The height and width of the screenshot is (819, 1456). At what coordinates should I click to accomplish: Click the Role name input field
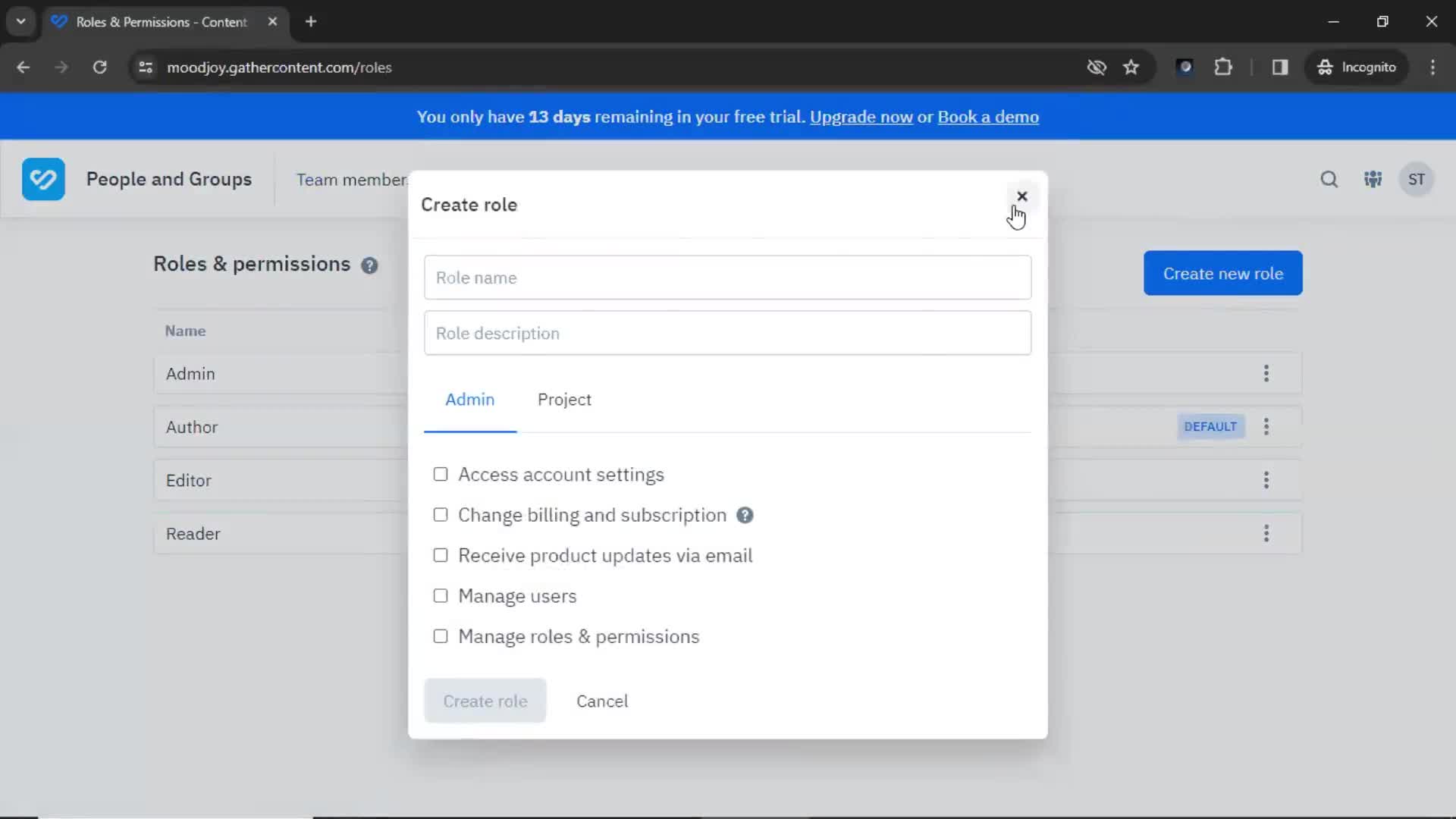pos(727,277)
